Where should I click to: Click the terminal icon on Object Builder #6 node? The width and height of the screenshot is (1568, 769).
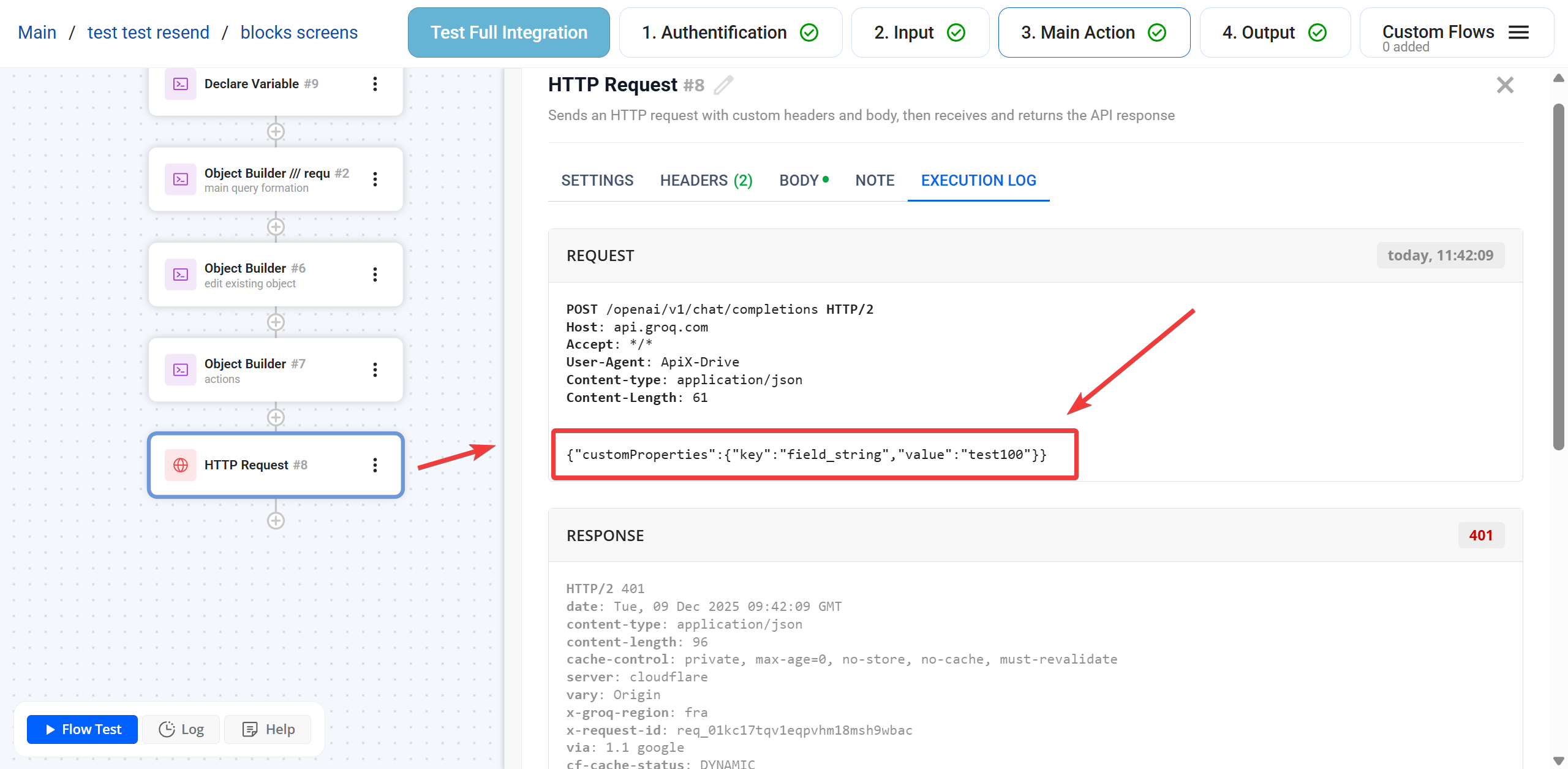tap(181, 275)
